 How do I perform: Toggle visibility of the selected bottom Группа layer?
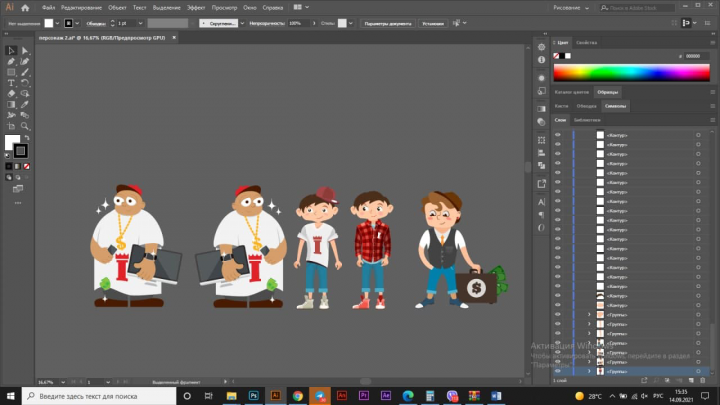(557, 371)
